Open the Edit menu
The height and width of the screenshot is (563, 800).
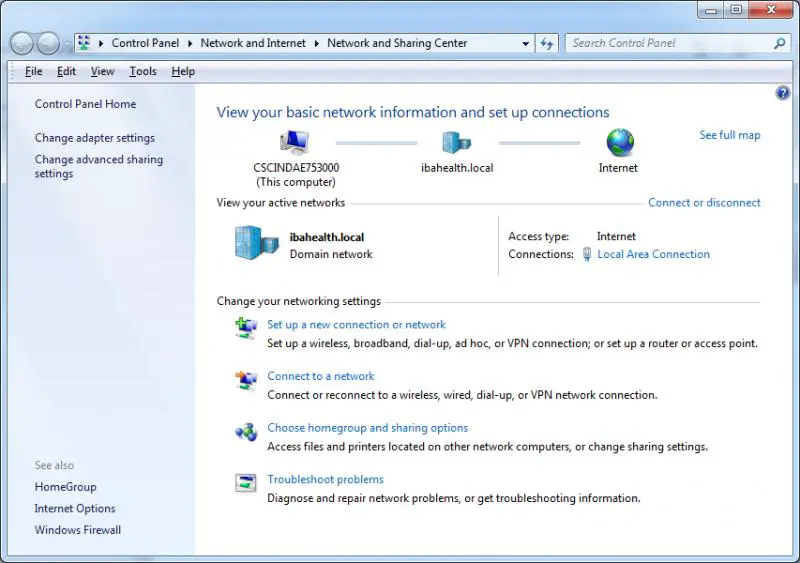pos(66,71)
